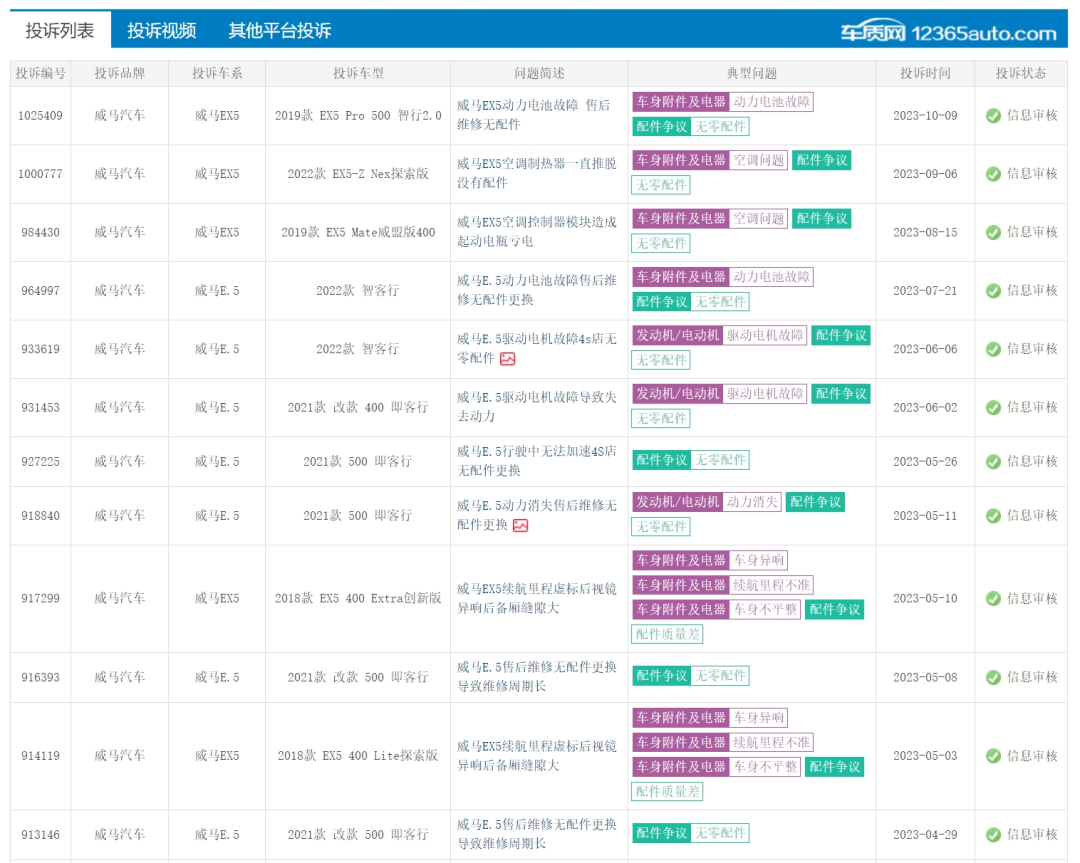Click the complaint date 2023-06-06
The height and width of the screenshot is (863, 1080).
[925, 350]
